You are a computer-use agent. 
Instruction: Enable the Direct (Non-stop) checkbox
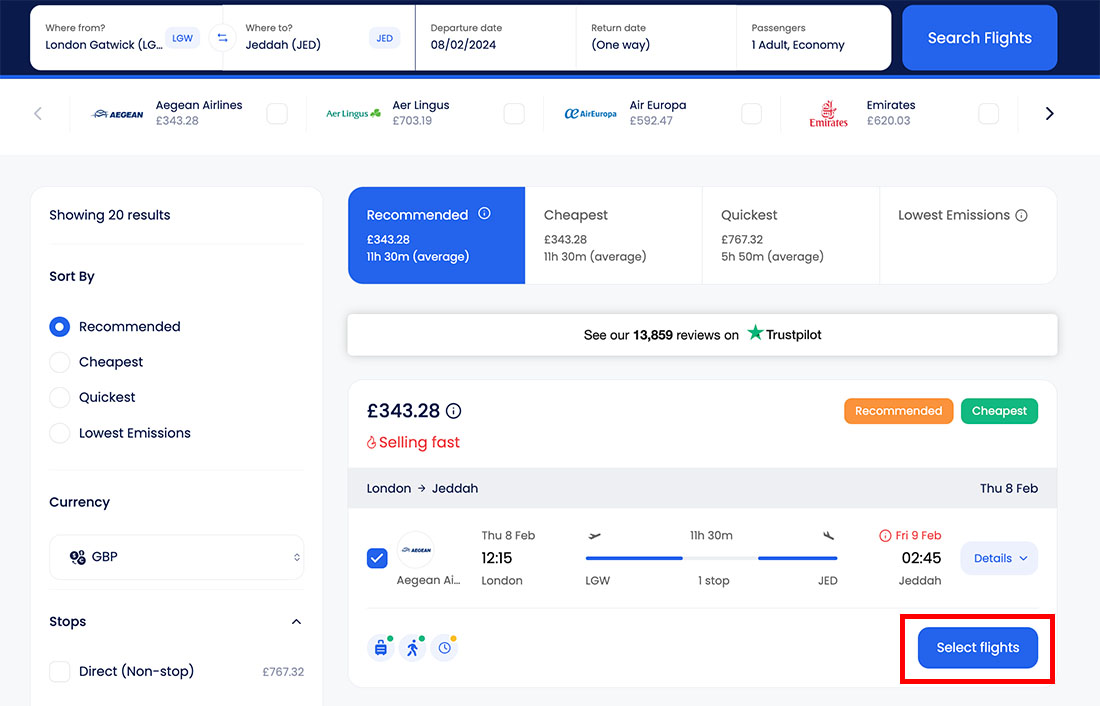point(60,671)
